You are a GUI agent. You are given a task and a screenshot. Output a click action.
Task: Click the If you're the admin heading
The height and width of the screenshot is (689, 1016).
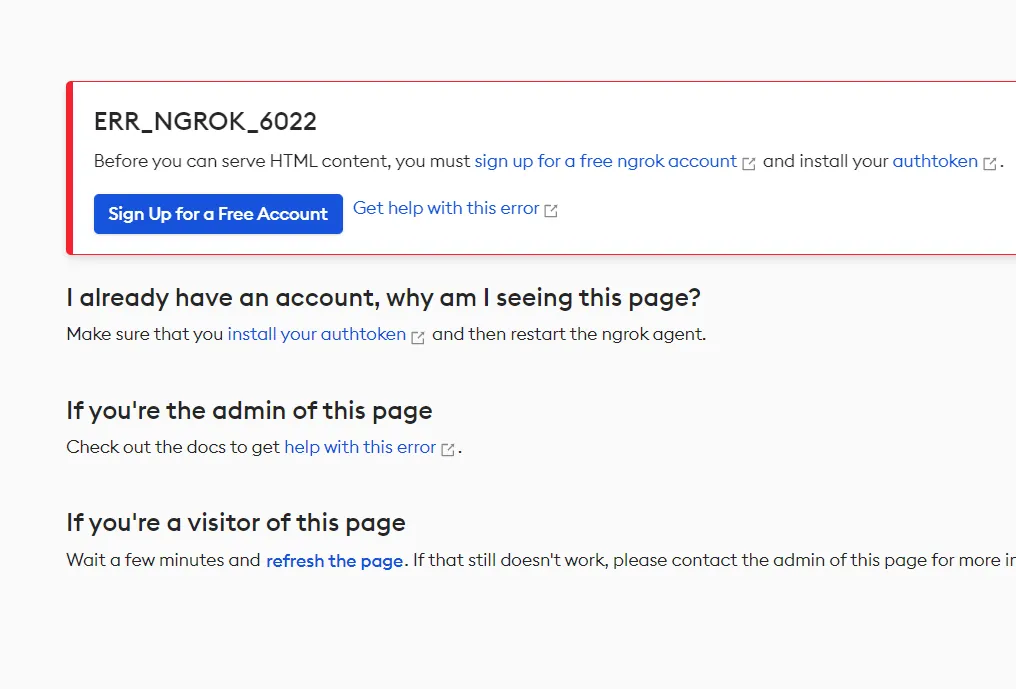pyautogui.click(x=249, y=410)
